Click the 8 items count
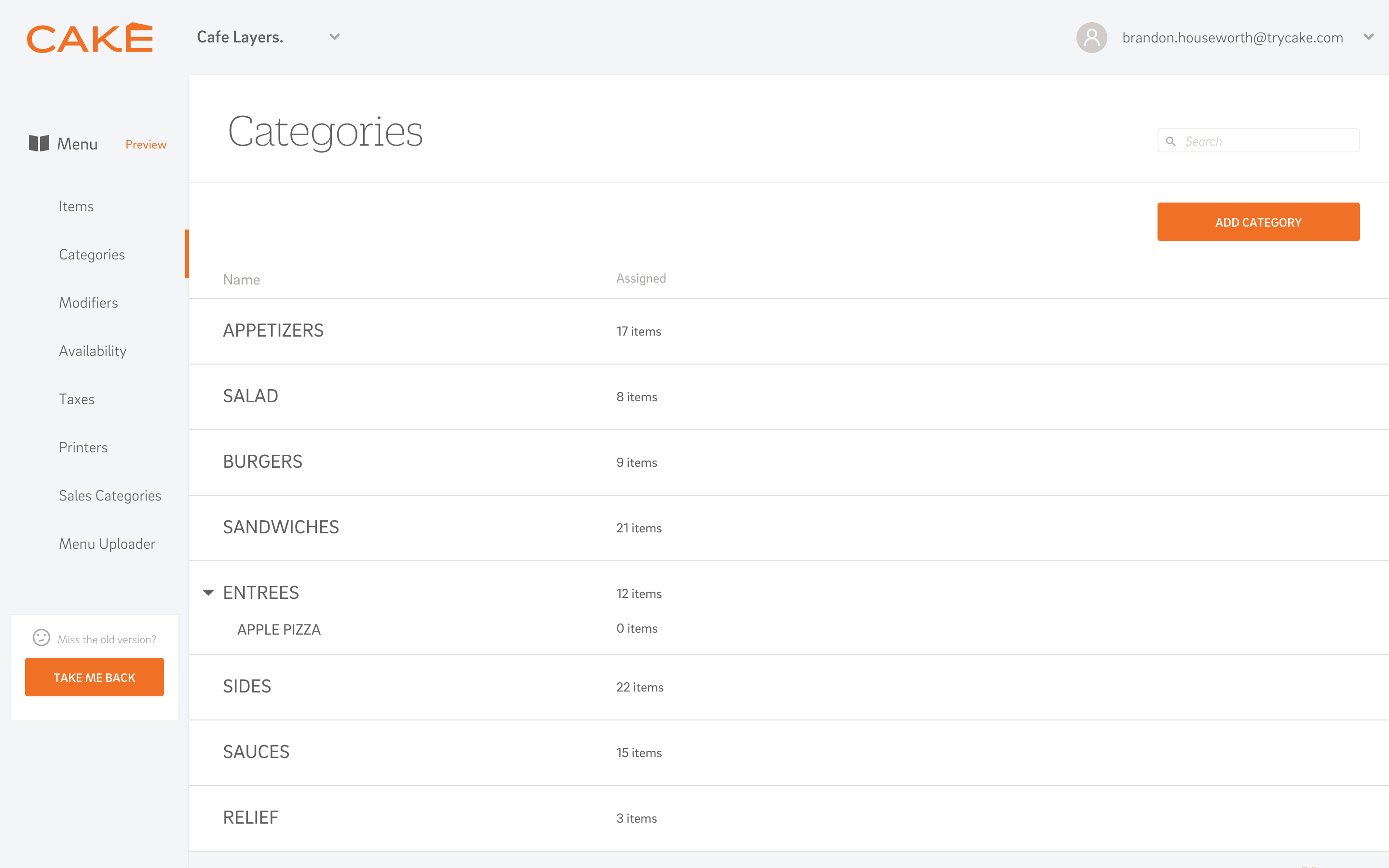 click(x=637, y=397)
